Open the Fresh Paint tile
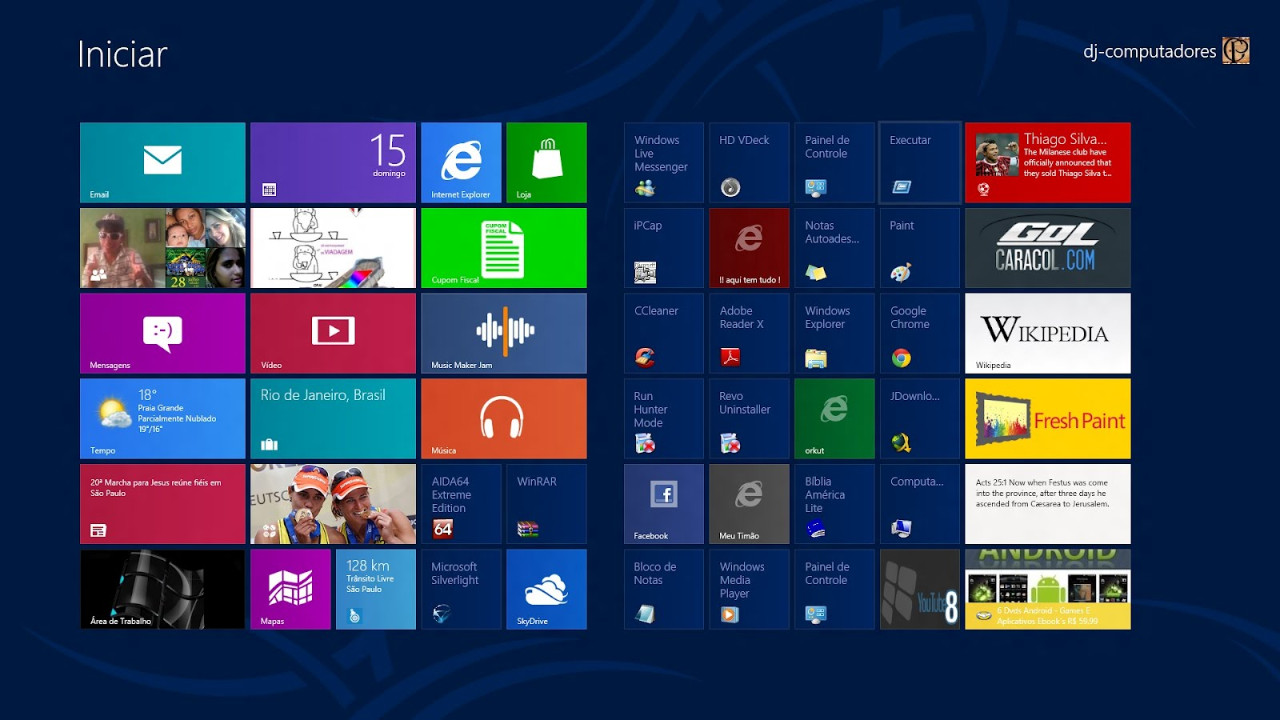 click(x=1047, y=418)
